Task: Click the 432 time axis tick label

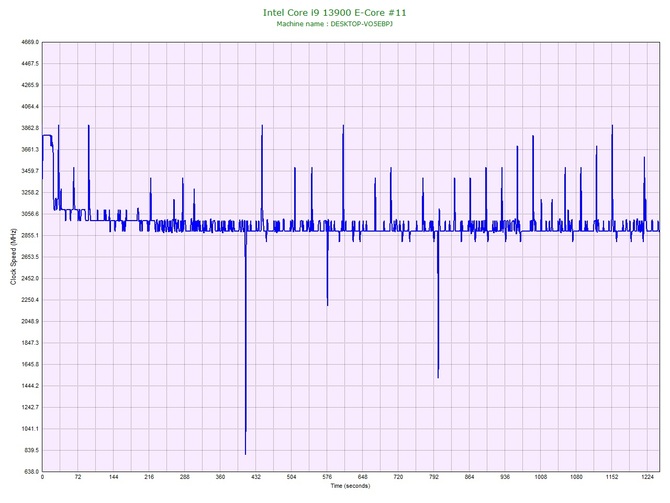Action: [x=256, y=477]
